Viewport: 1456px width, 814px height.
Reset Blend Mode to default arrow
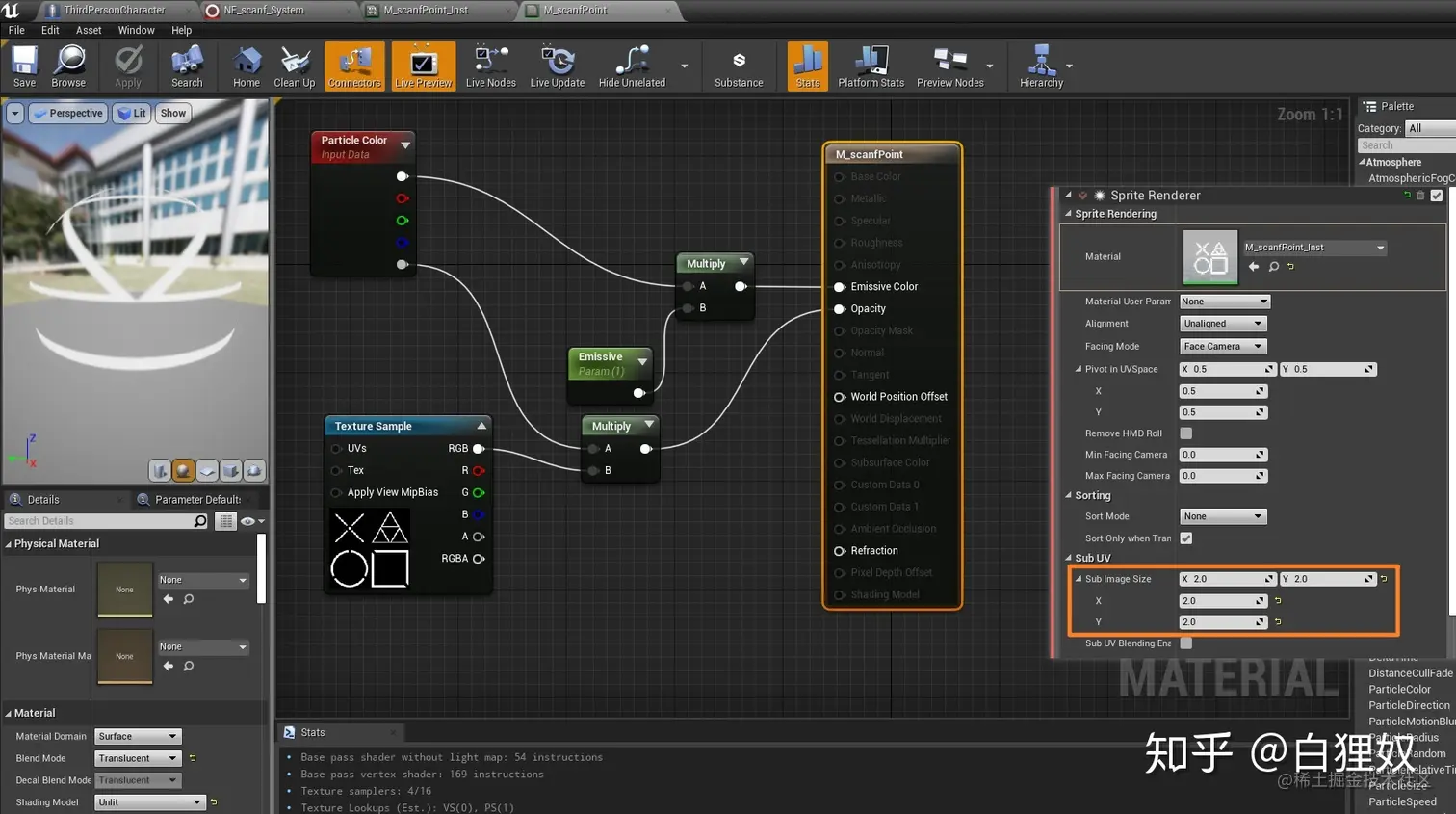193,758
